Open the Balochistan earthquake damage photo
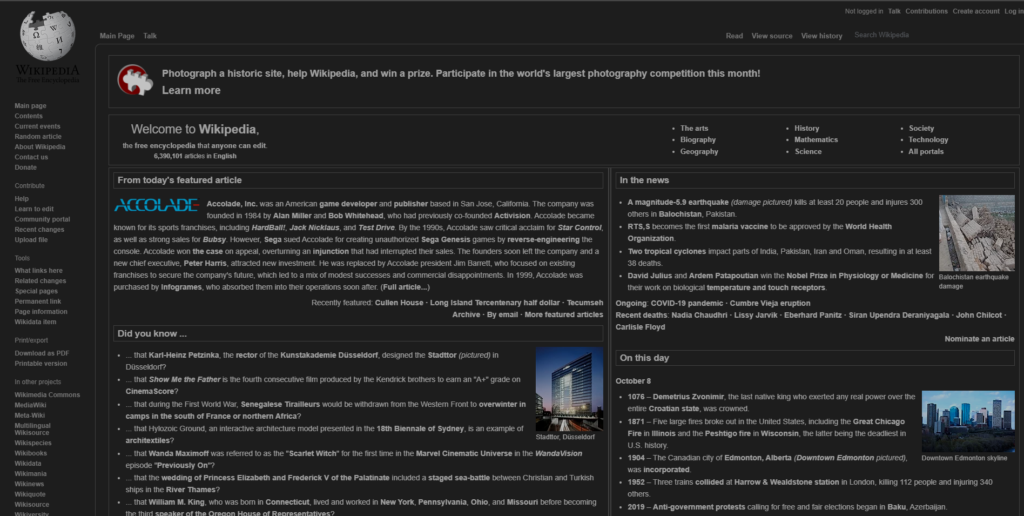 pyautogui.click(x=976, y=233)
